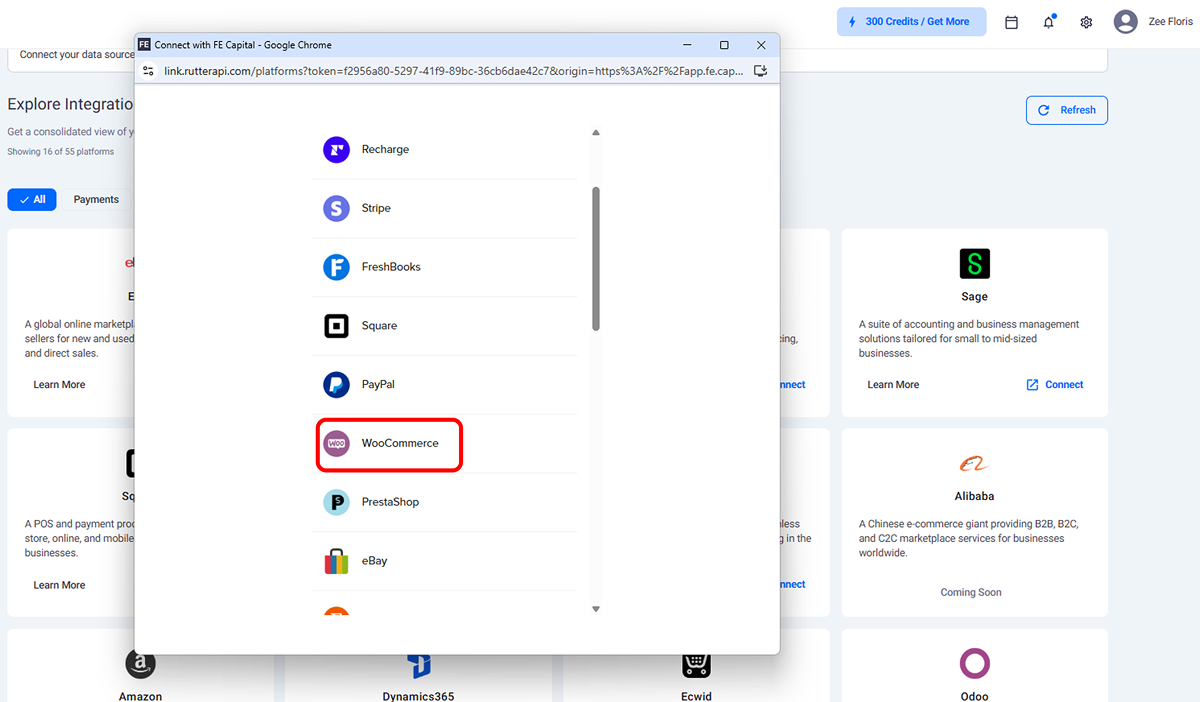Click the Ecwid cart logo
Screen dimensions: 1200x702
click(697, 664)
